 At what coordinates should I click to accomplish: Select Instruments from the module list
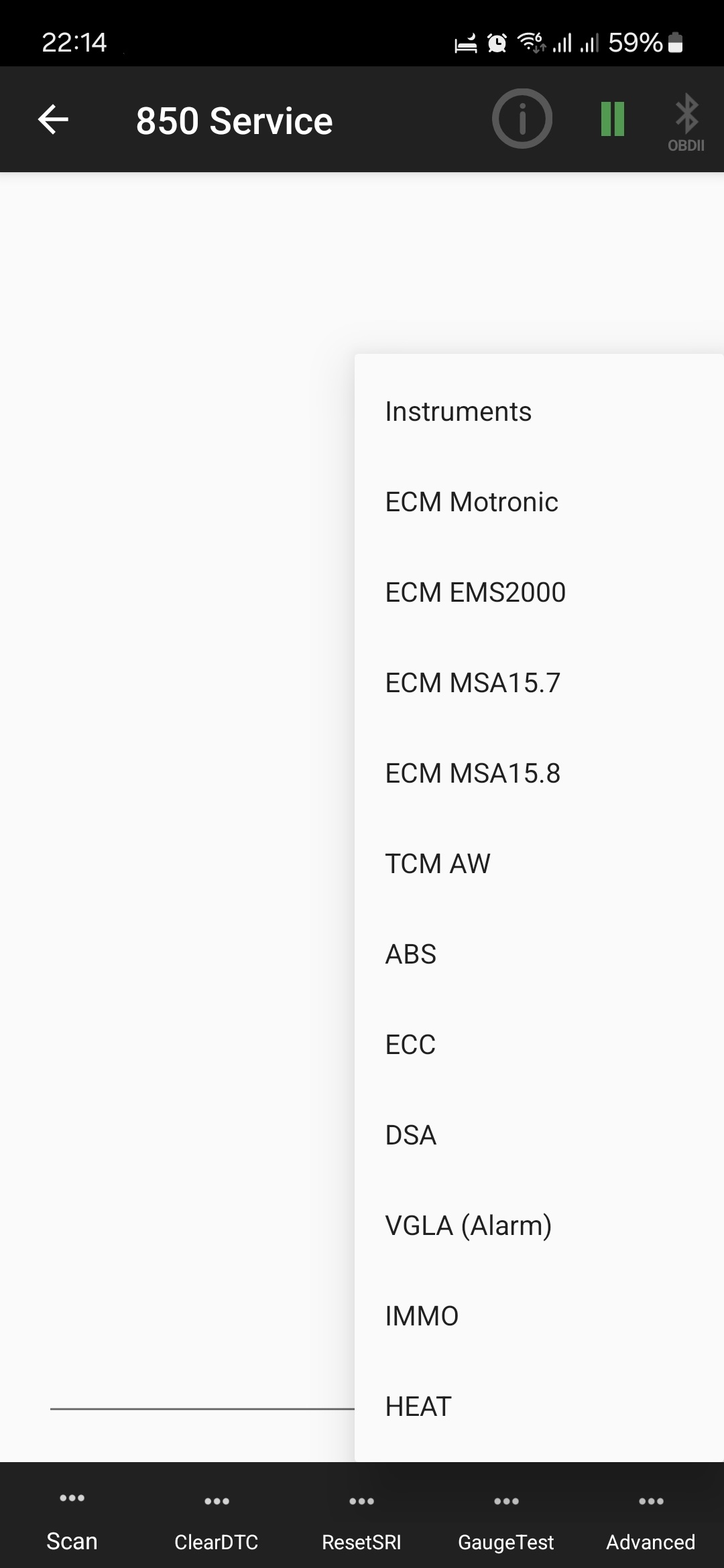(x=459, y=411)
